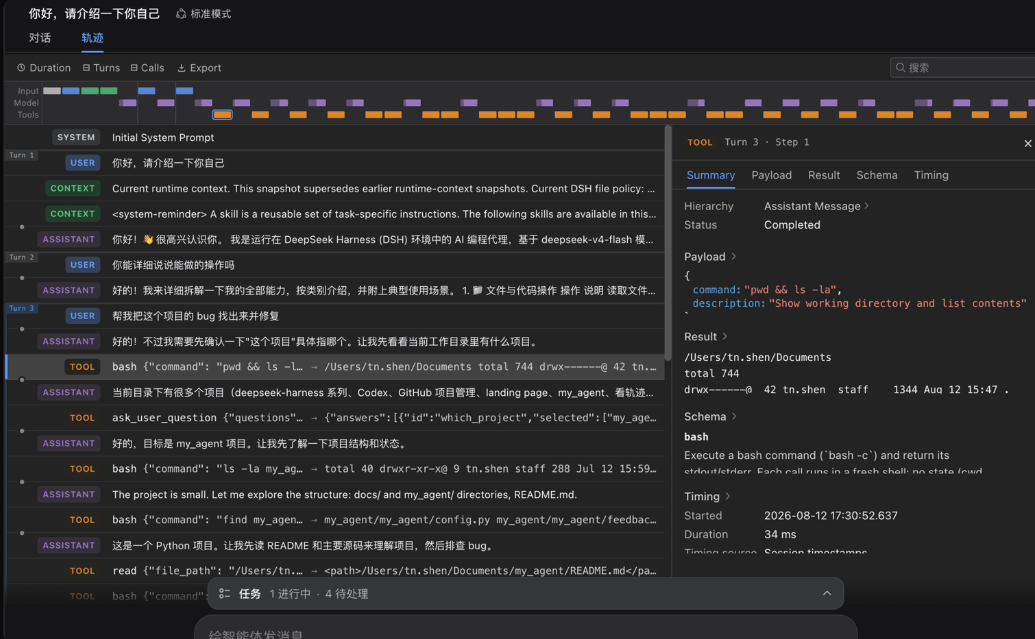The image size is (1035, 639).
Task: Open CONTEXT row Current runtime context
Action: pyautogui.click(x=335, y=188)
